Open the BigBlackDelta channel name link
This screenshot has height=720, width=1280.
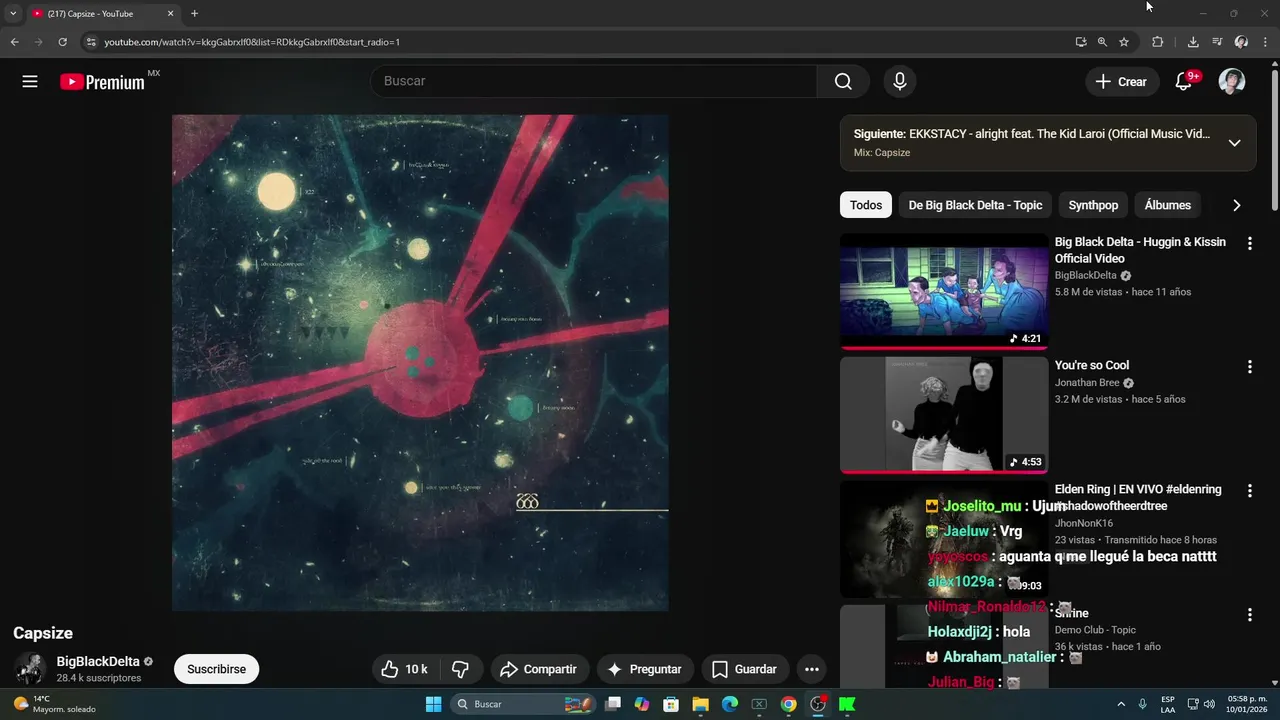(x=98, y=661)
